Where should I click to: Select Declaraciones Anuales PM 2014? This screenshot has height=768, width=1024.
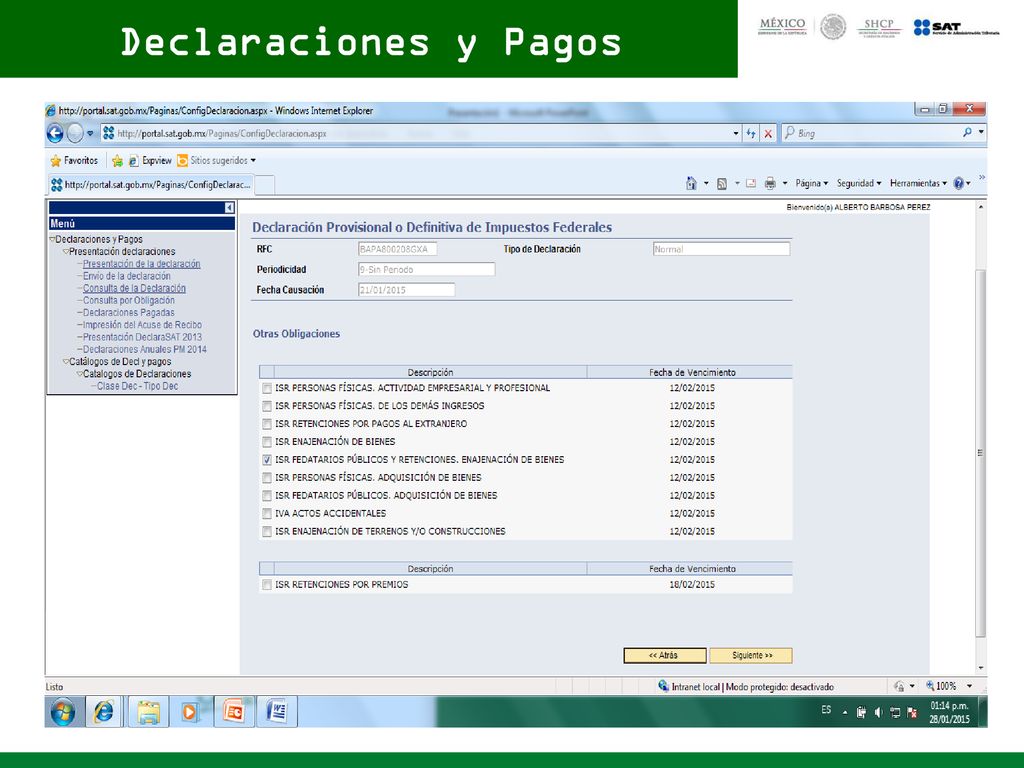(144, 349)
